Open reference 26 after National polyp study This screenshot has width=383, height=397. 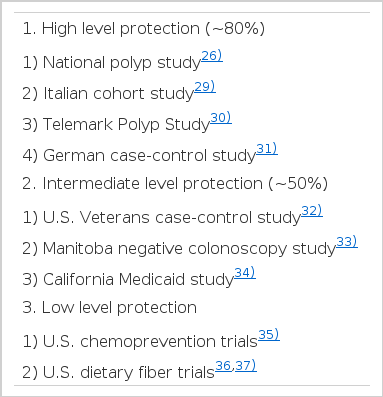click(212, 56)
